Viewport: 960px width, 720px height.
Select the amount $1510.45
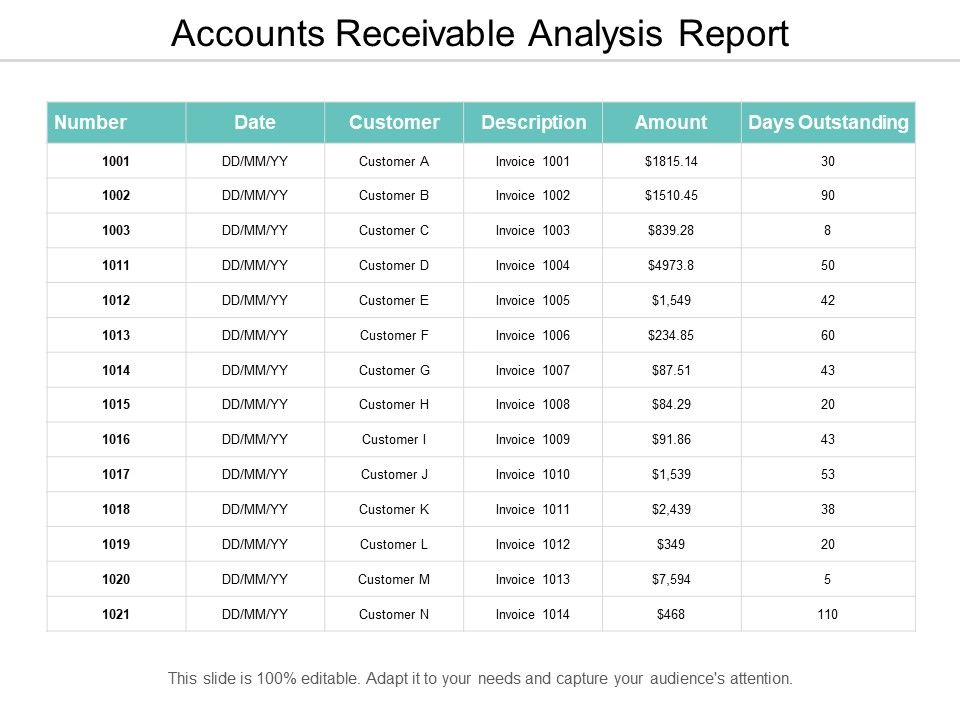point(671,195)
